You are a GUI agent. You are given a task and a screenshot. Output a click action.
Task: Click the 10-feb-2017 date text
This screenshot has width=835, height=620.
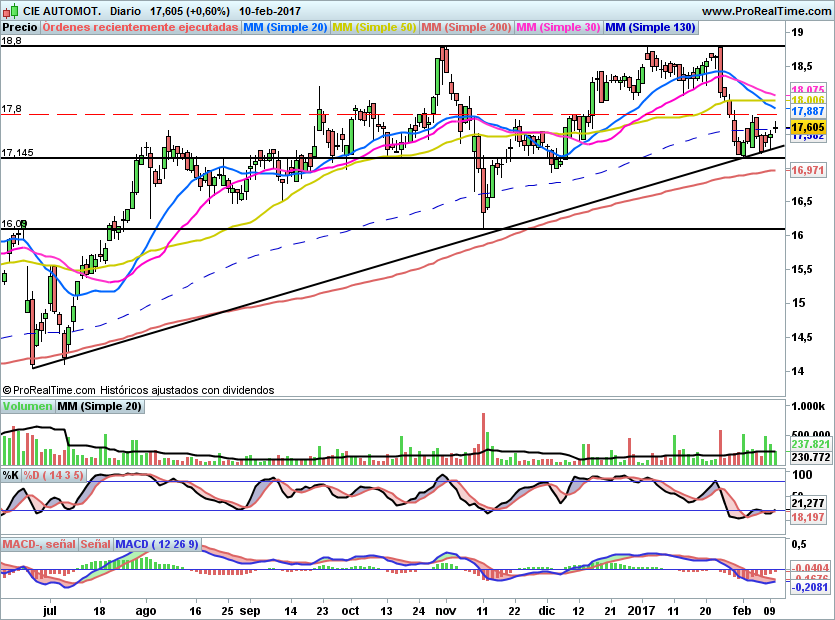tap(270, 11)
